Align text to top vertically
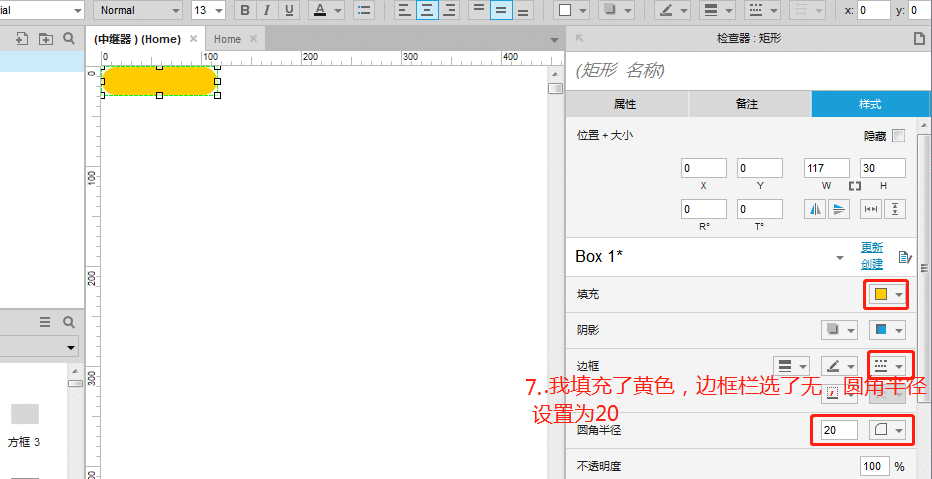Viewport: 932px width, 479px height. click(478, 10)
